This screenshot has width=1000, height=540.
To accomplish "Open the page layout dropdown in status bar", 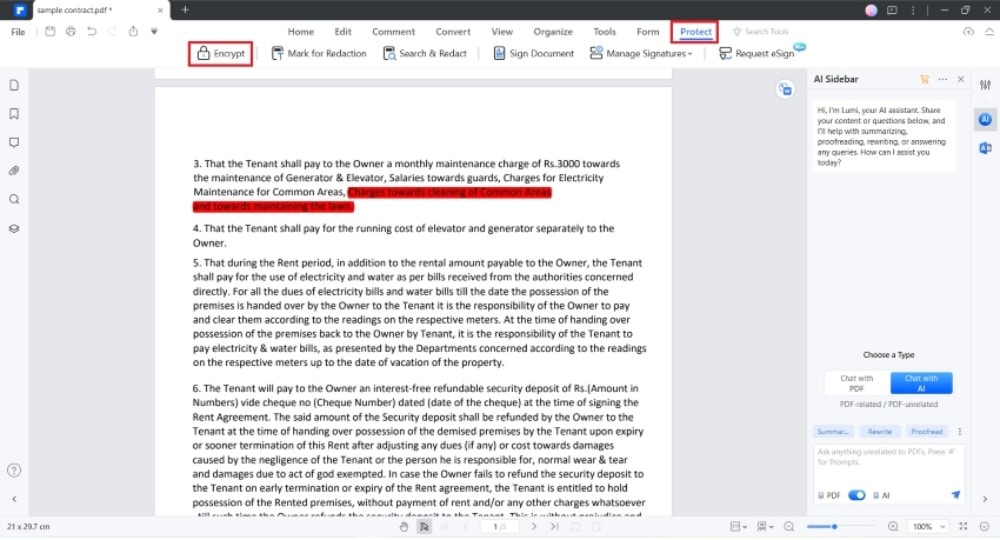I will (x=739, y=527).
